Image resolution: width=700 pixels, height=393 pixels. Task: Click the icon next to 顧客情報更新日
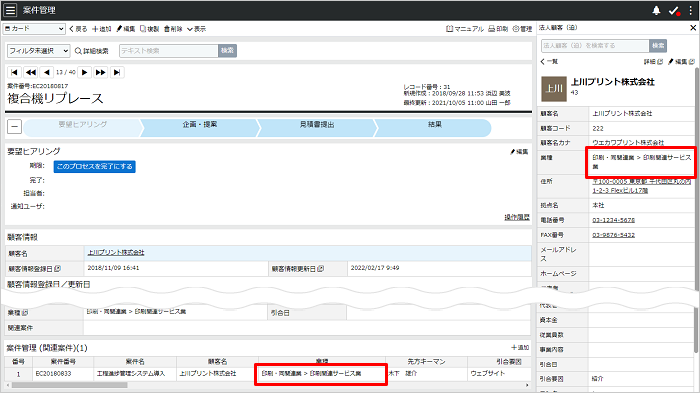tap(321, 269)
